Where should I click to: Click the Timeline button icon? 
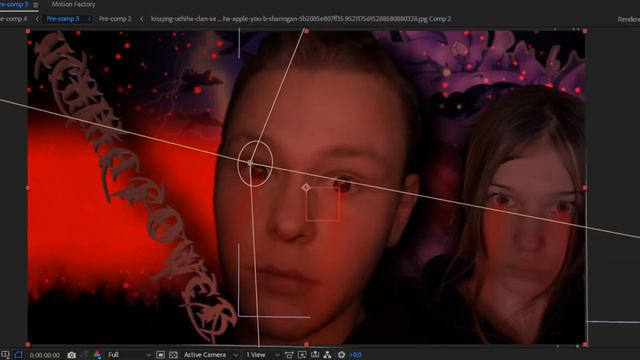tap(315, 355)
